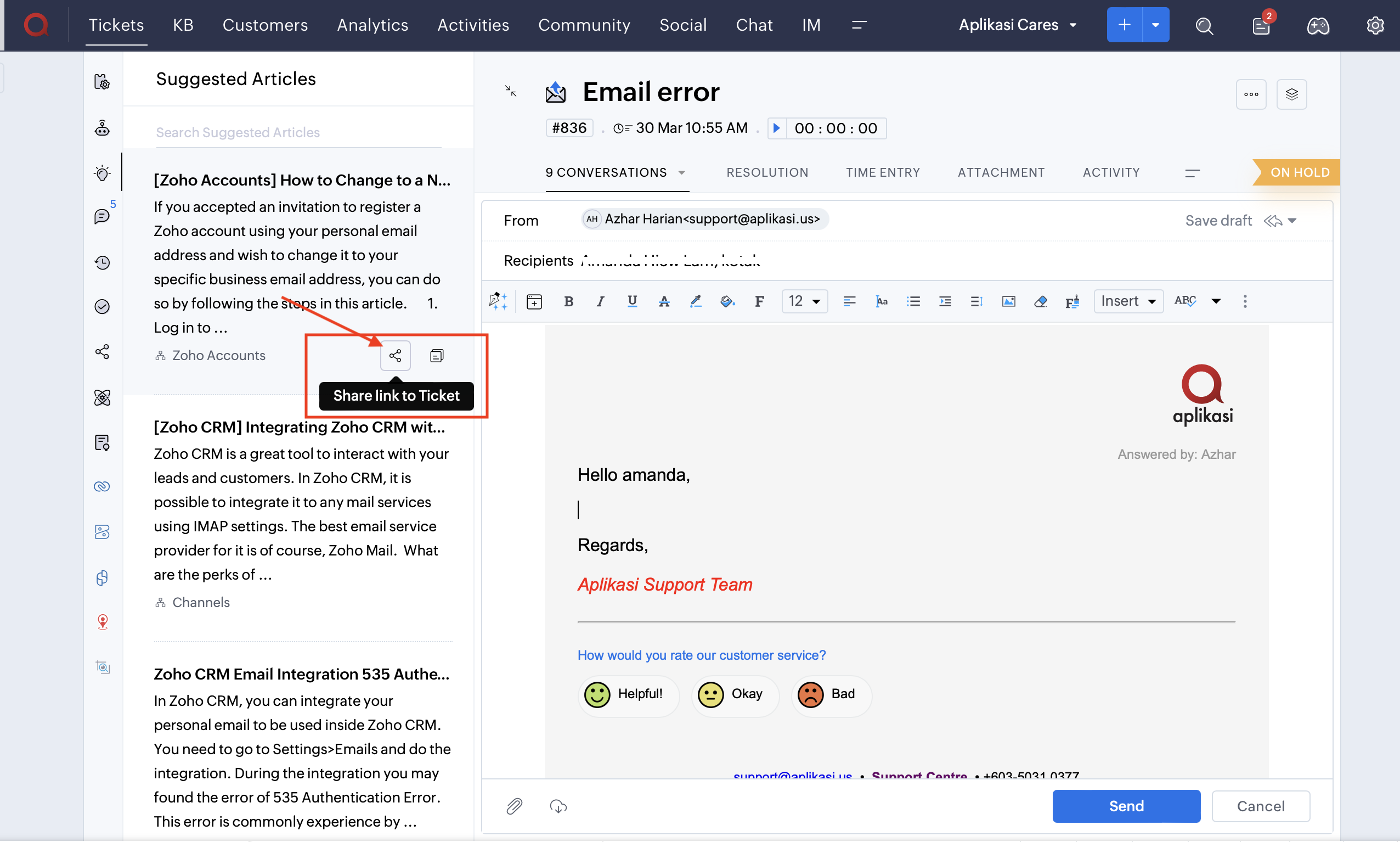The image size is (1400, 842).
Task: Open the gamescope controller icon
Action: pyautogui.click(x=1318, y=26)
